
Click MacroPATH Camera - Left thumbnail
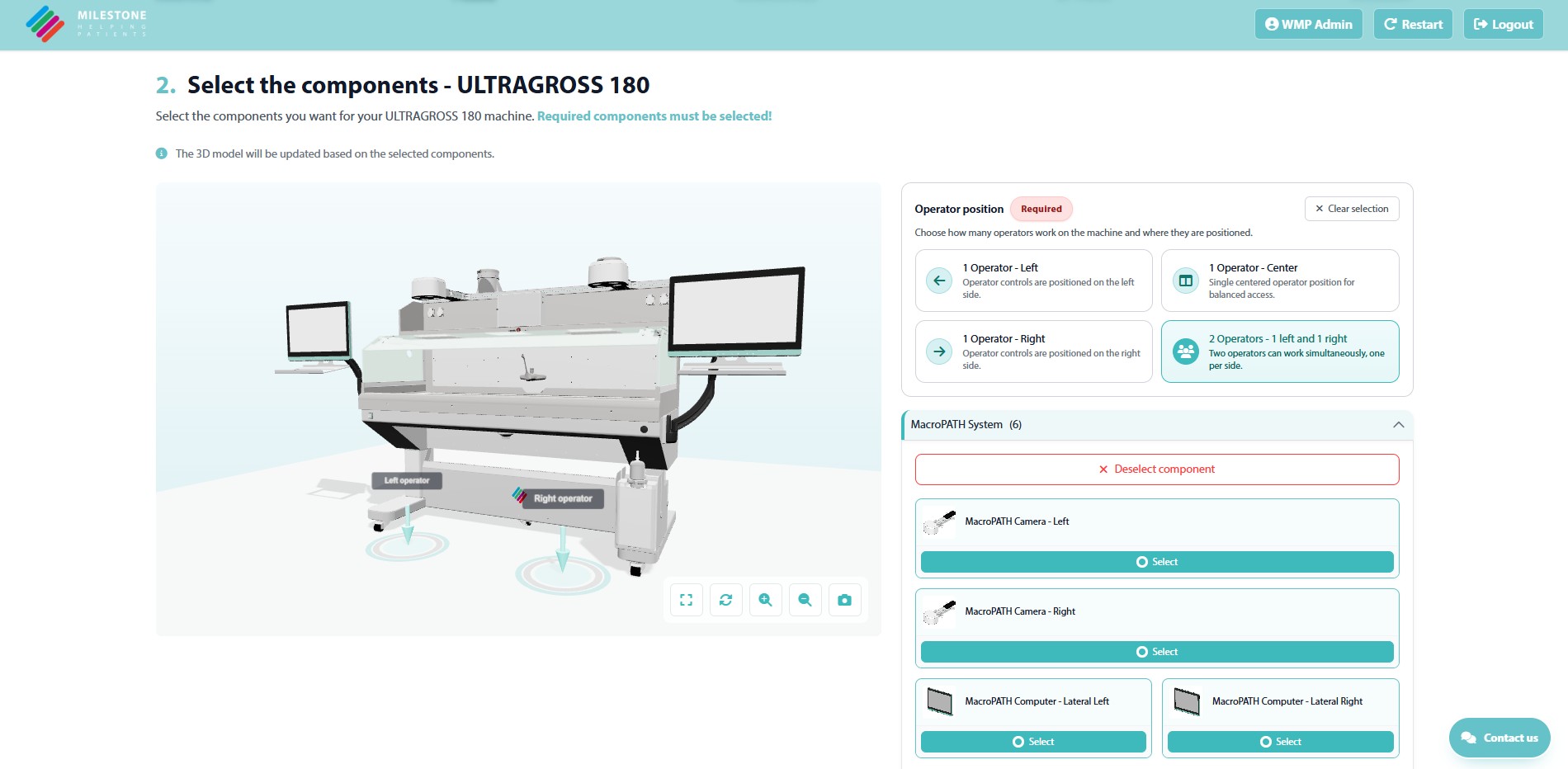click(x=939, y=522)
